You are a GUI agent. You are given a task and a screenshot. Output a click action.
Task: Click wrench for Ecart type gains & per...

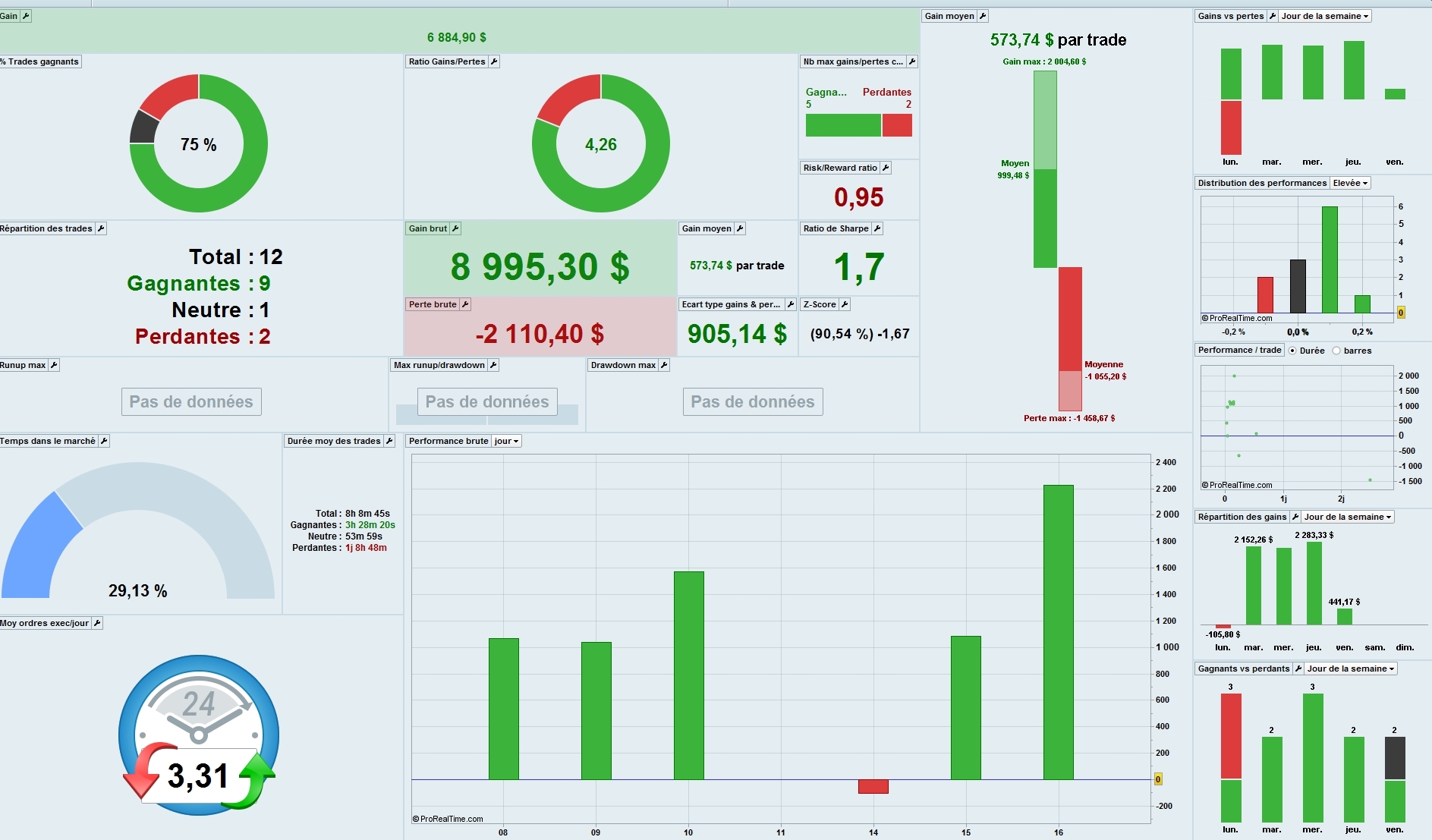pyautogui.click(x=790, y=304)
